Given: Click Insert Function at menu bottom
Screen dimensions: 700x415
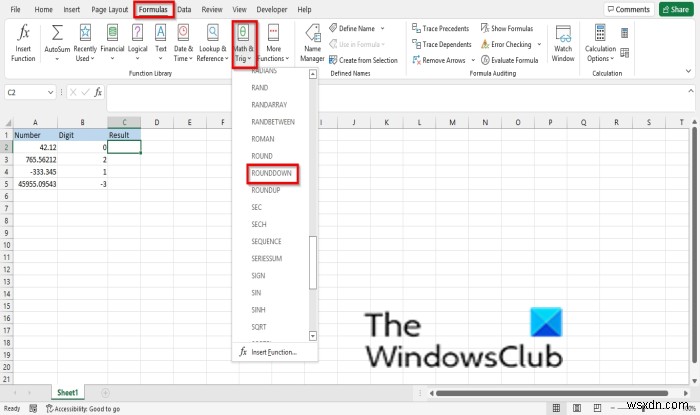Looking at the screenshot, I should click(274, 352).
